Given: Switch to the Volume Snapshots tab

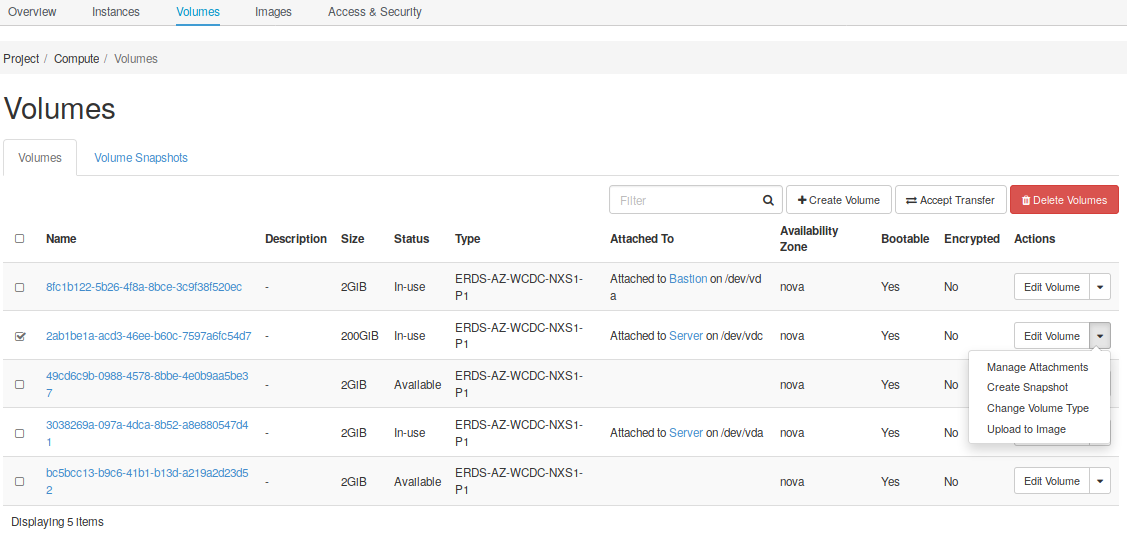Looking at the screenshot, I should (141, 158).
